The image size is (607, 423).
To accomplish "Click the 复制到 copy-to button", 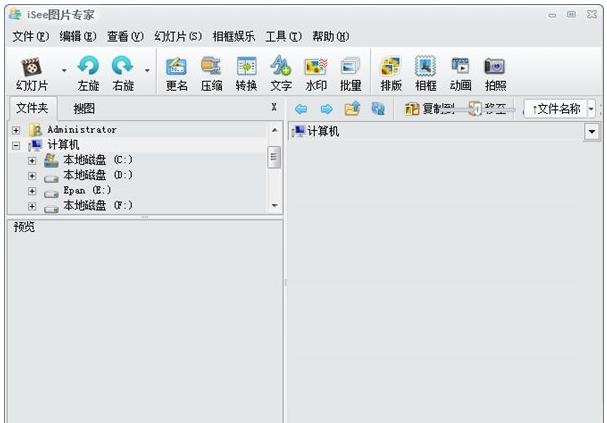I will (429, 109).
